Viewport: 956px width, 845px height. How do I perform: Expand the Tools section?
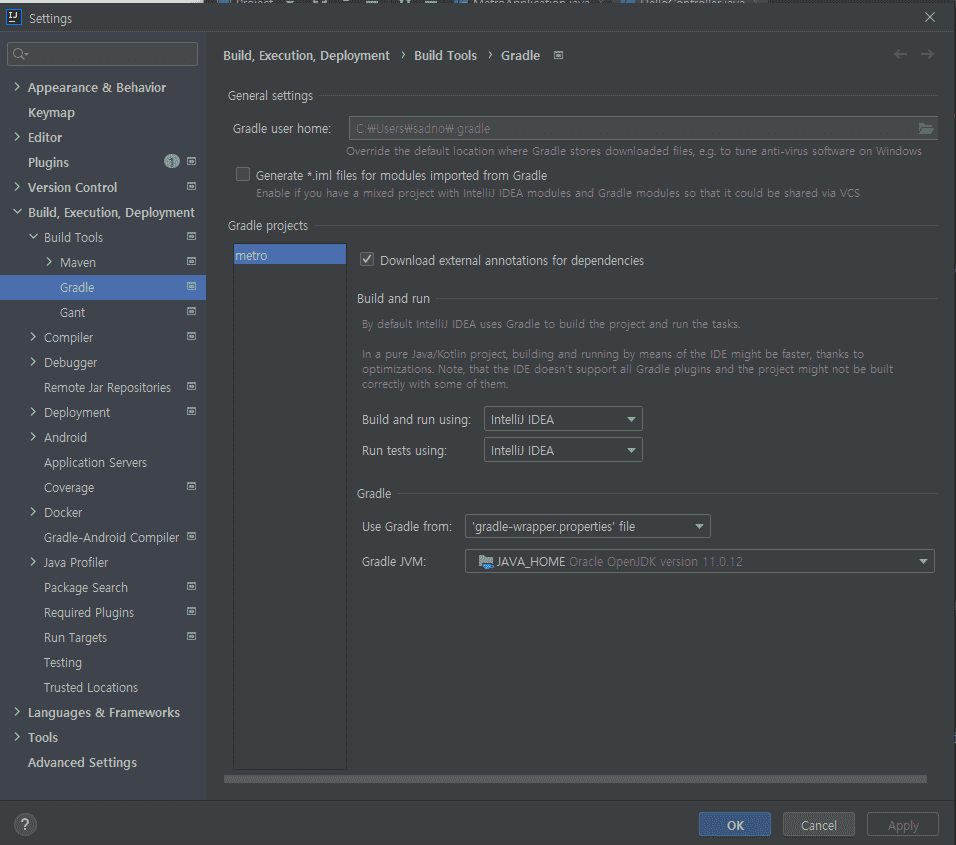point(17,737)
